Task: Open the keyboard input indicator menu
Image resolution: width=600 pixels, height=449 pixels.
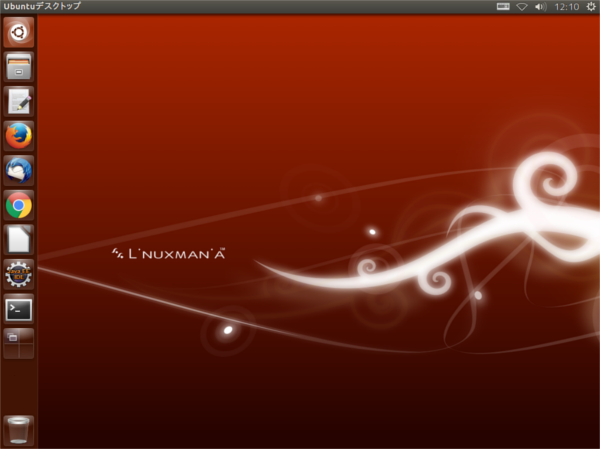Action: tap(503, 7)
